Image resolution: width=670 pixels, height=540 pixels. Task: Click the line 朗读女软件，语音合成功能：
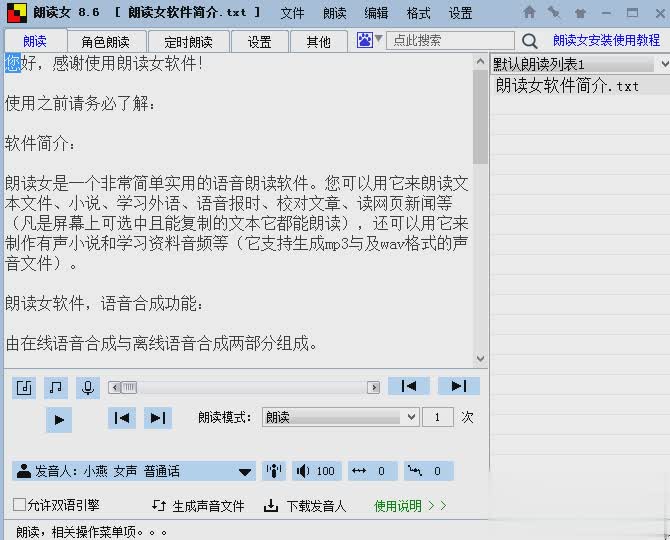tap(105, 304)
